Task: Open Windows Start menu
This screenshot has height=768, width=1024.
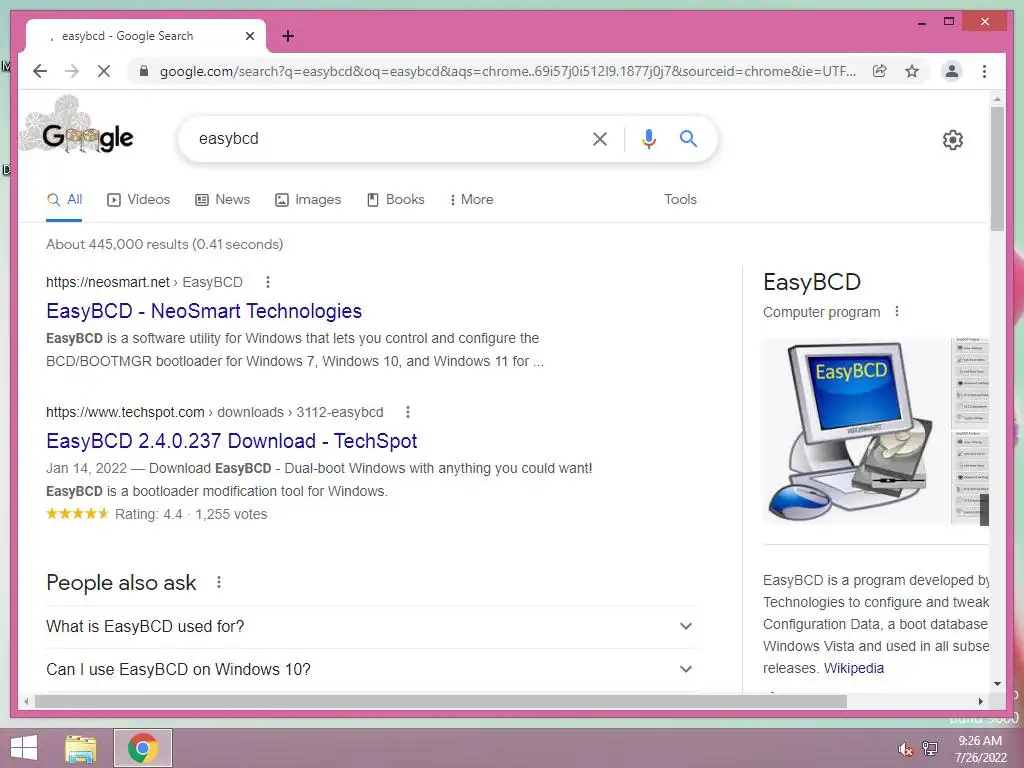Action: (x=24, y=748)
